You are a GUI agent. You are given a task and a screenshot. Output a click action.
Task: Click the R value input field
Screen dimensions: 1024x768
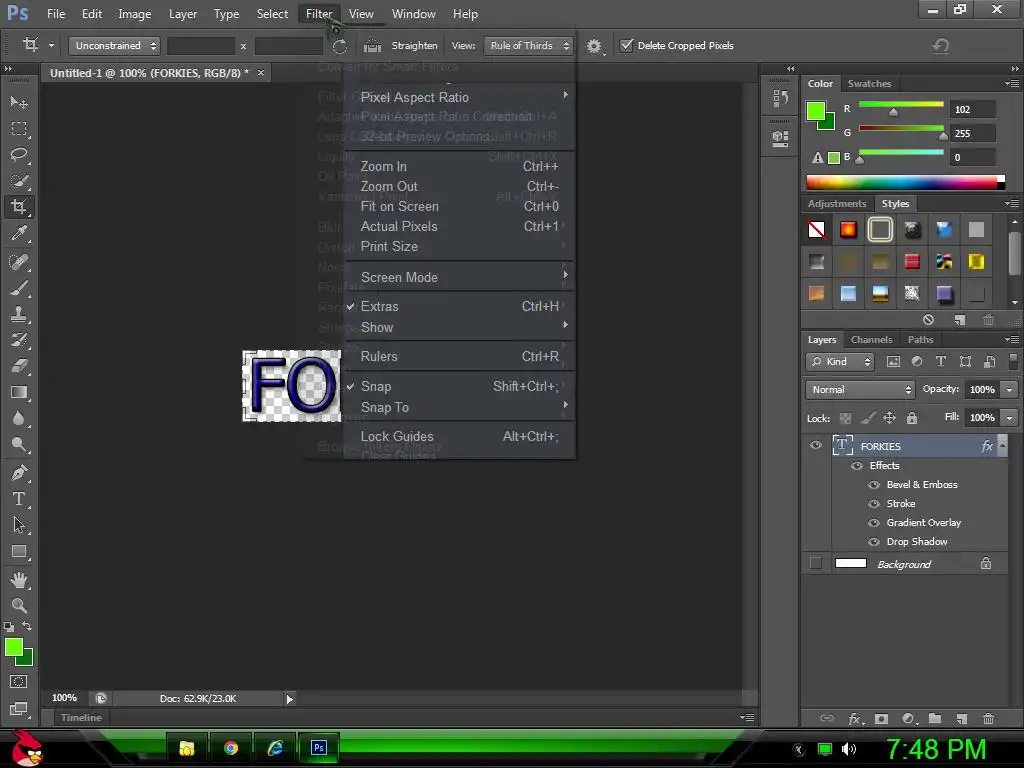(973, 110)
